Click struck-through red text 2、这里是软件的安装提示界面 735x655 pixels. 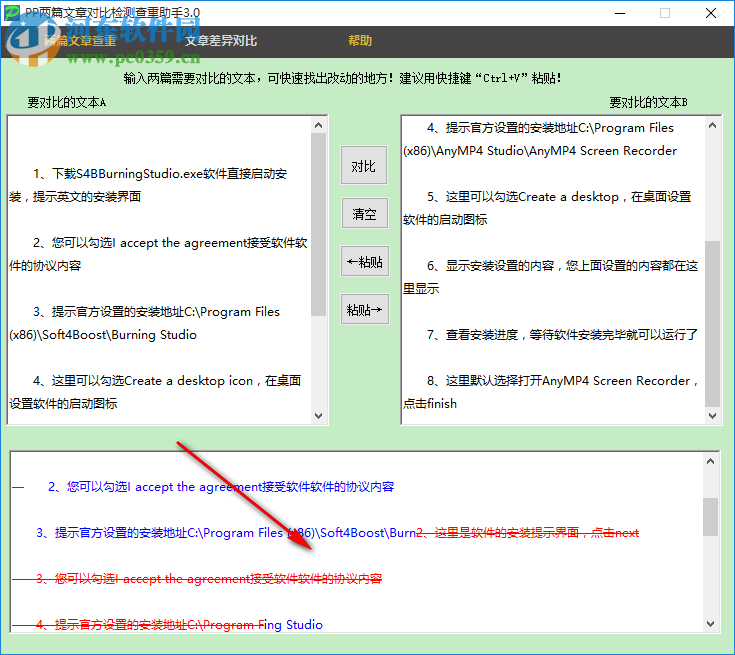528,533
